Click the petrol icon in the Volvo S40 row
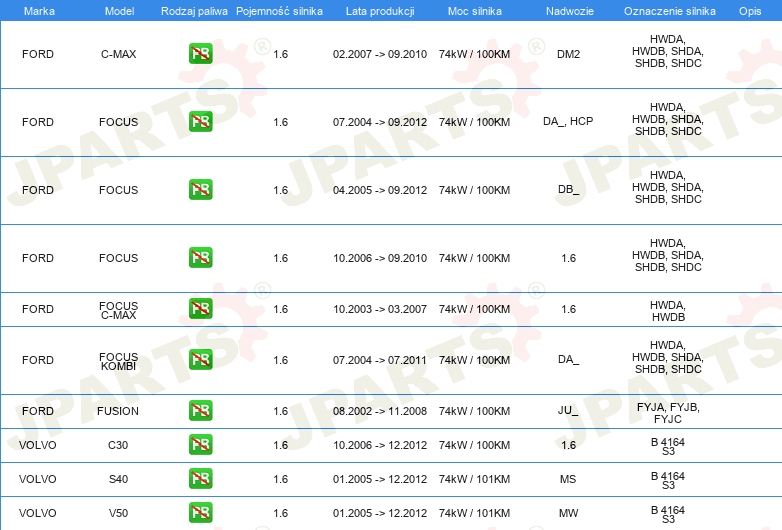Viewport: 782px width, 530px height. tap(200, 479)
